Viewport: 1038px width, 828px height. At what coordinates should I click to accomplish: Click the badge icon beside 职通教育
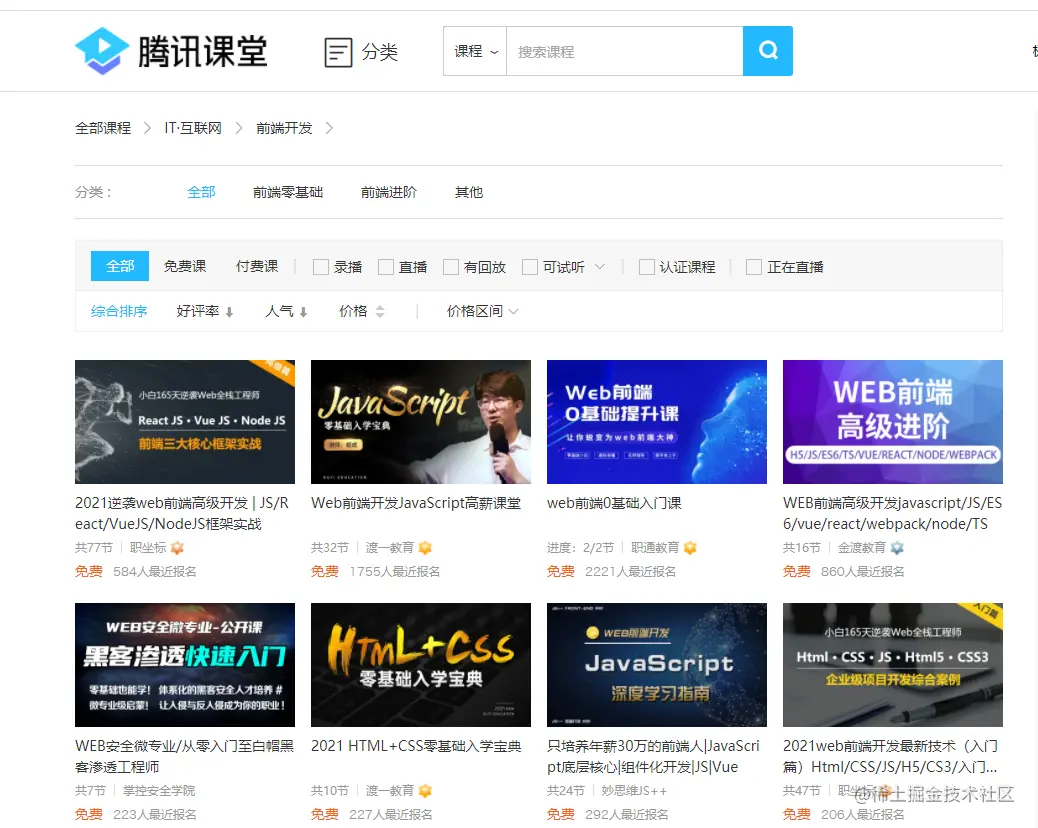tap(690, 547)
